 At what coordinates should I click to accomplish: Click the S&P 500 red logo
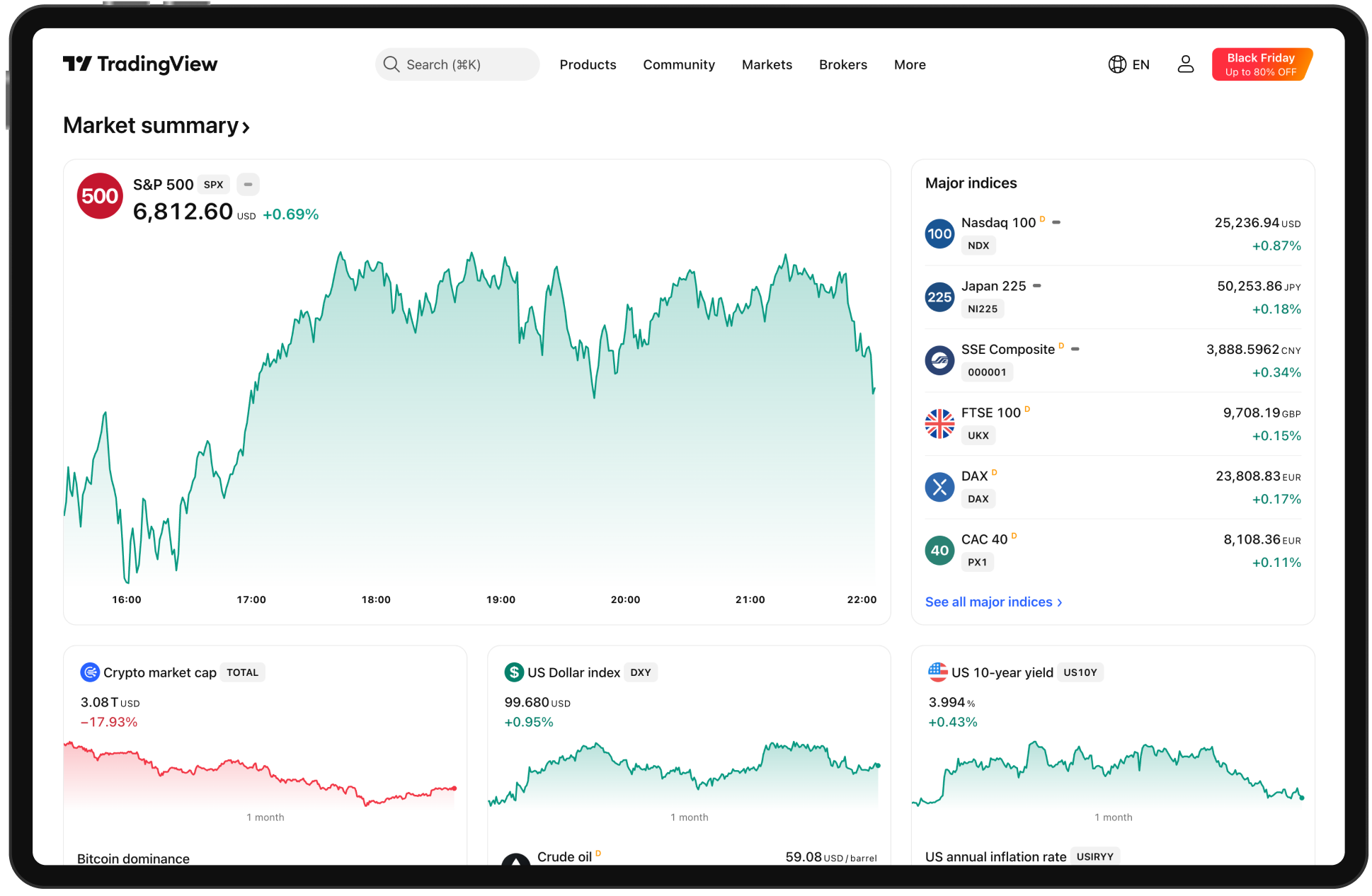click(100, 196)
